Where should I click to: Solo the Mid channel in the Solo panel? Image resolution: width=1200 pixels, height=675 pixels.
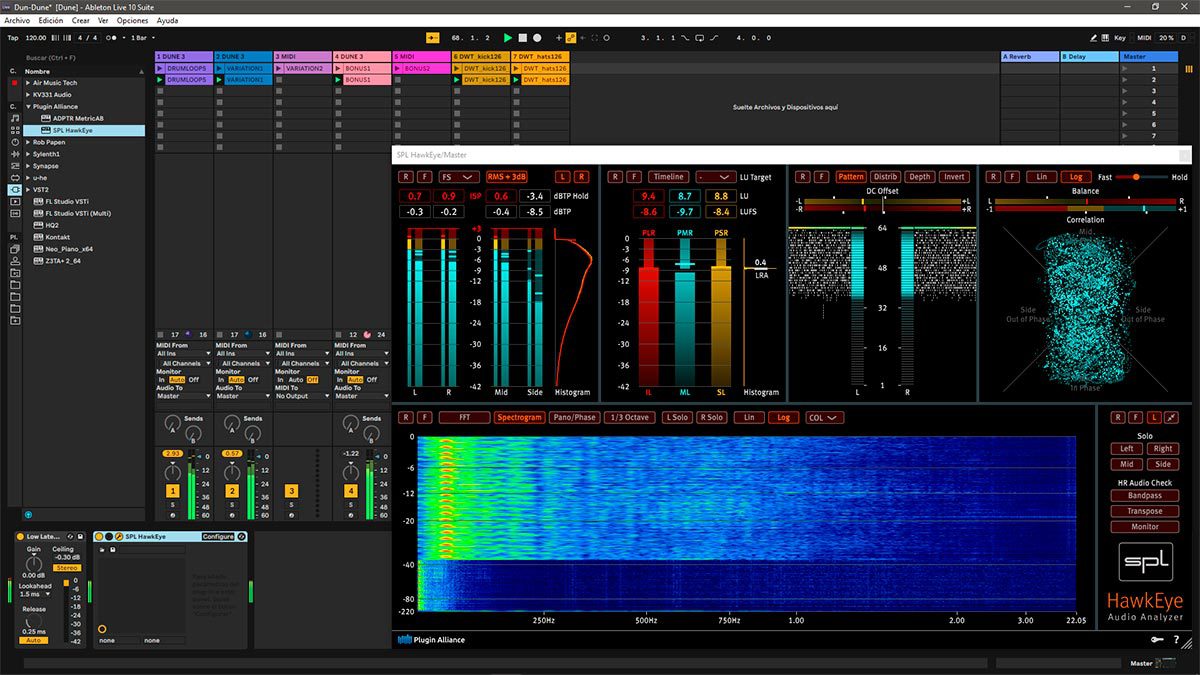(x=1127, y=464)
